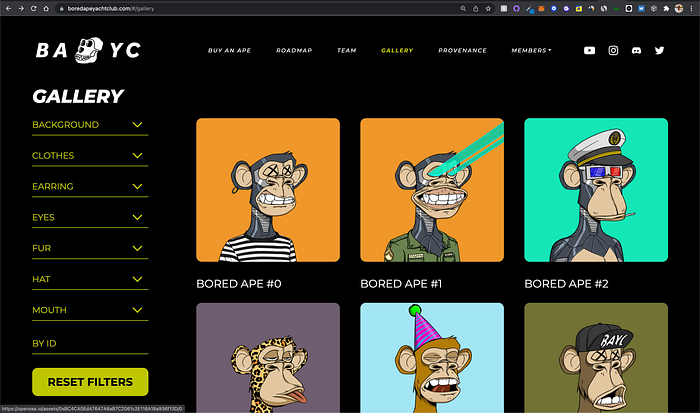
Task: Expand the EYES filter chevron
Action: 137,217
